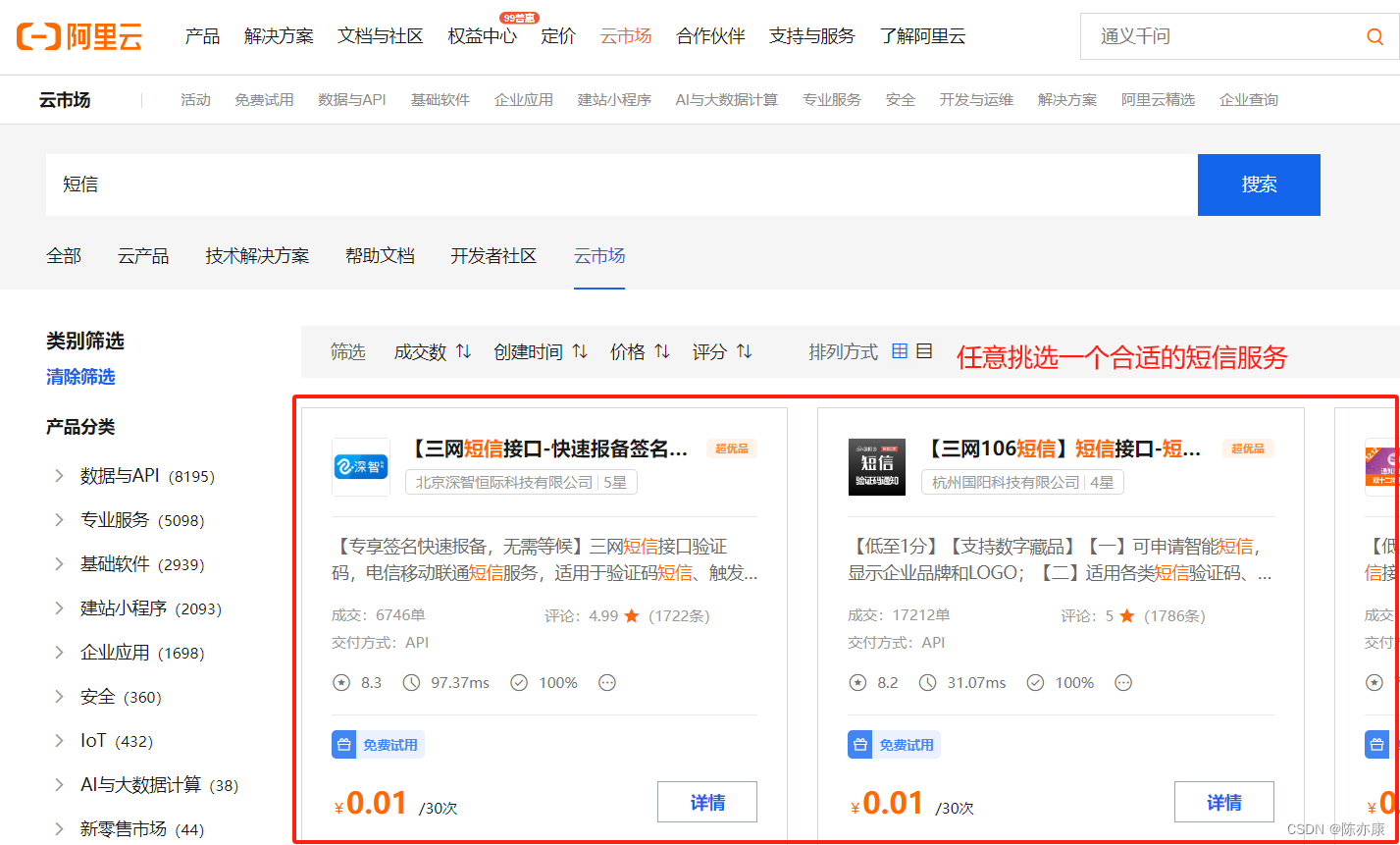This screenshot has height=845, width=1400.
Task: Click the gift icon in the 深智 免费试用 tag
Action: click(x=343, y=745)
